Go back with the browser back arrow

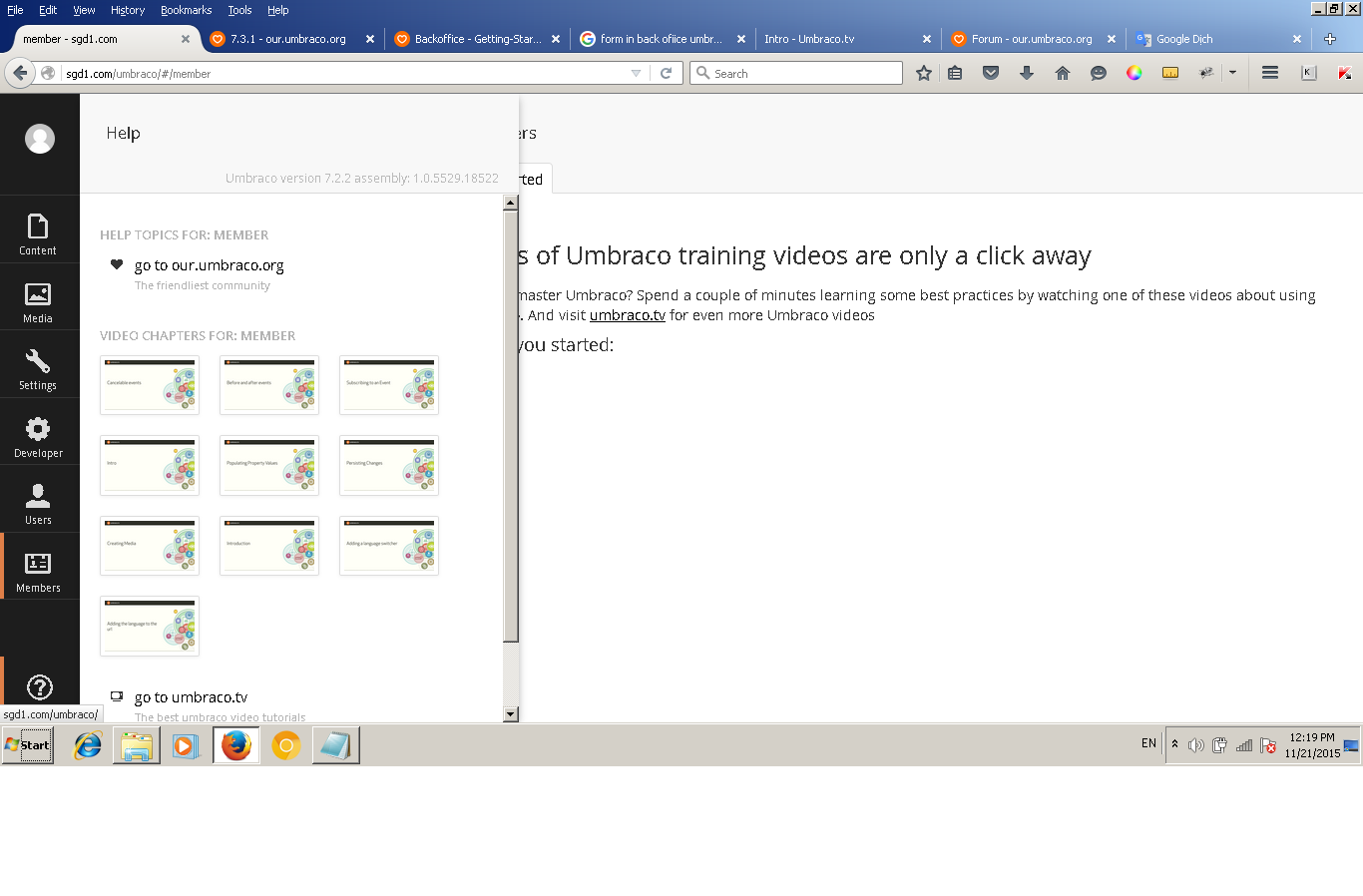20,73
